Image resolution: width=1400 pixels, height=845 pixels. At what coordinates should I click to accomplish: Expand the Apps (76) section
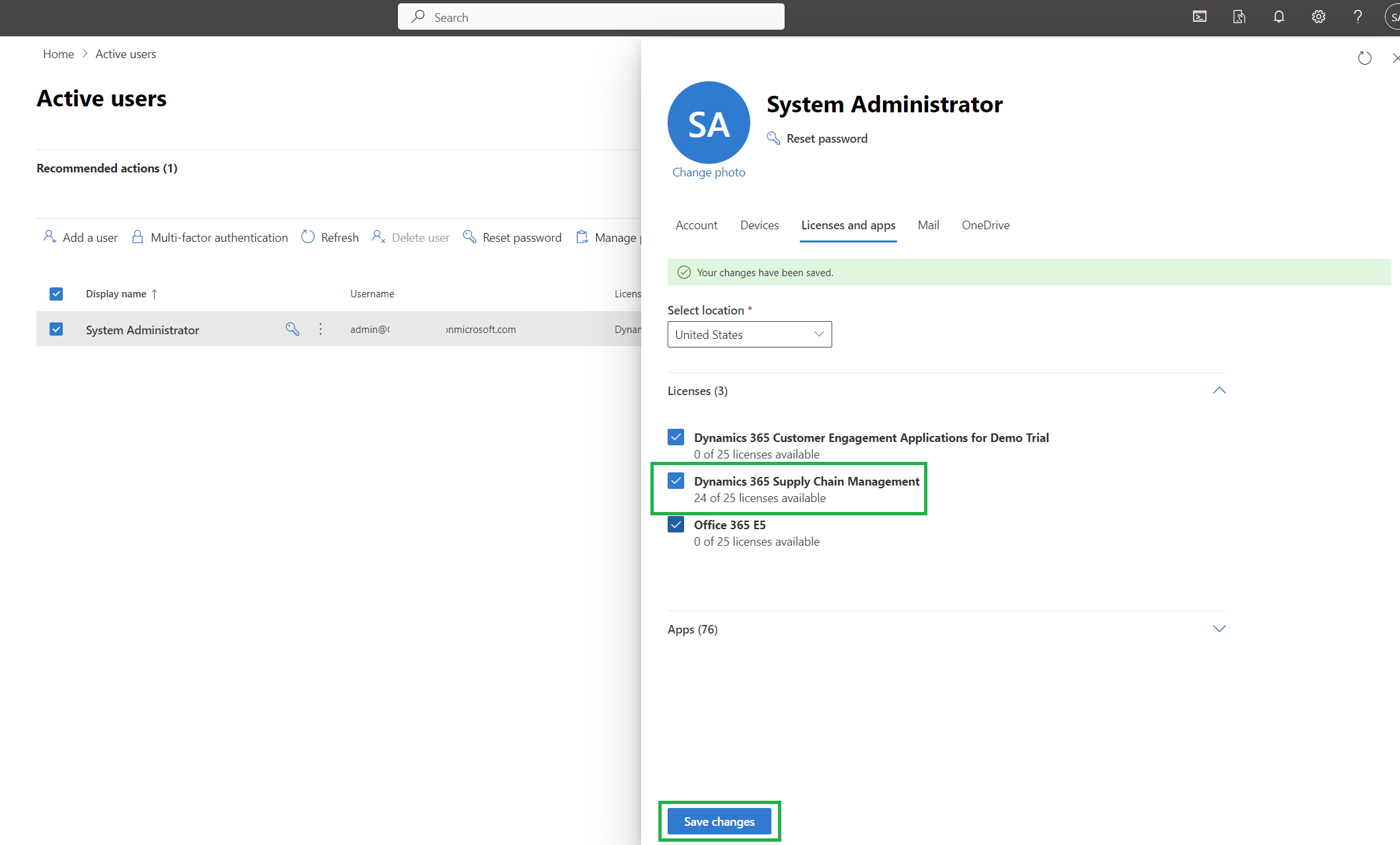(x=1219, y=628)
